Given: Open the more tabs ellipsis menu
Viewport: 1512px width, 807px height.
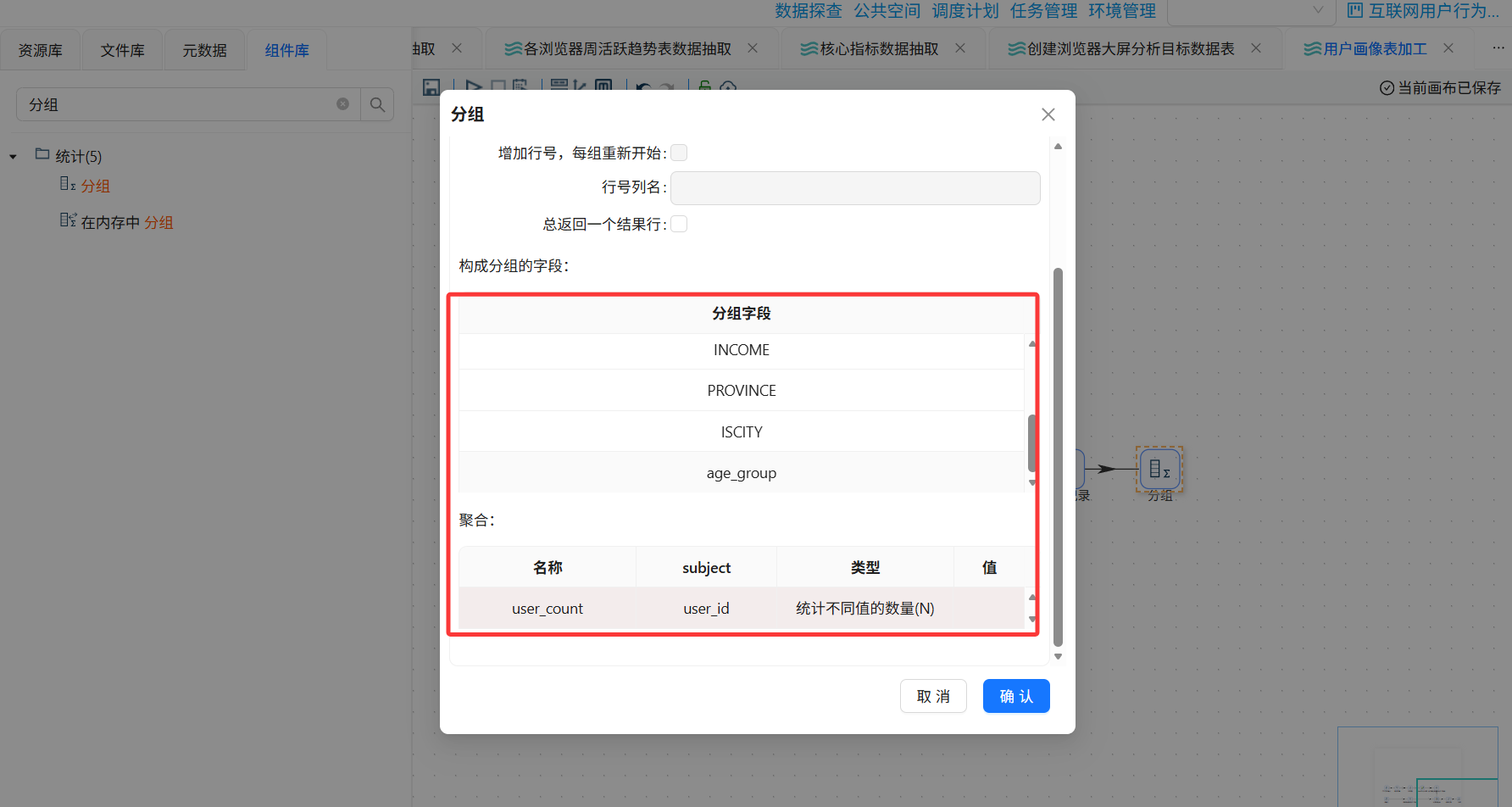Looking at the screenshot, I should click(1498, 48).
